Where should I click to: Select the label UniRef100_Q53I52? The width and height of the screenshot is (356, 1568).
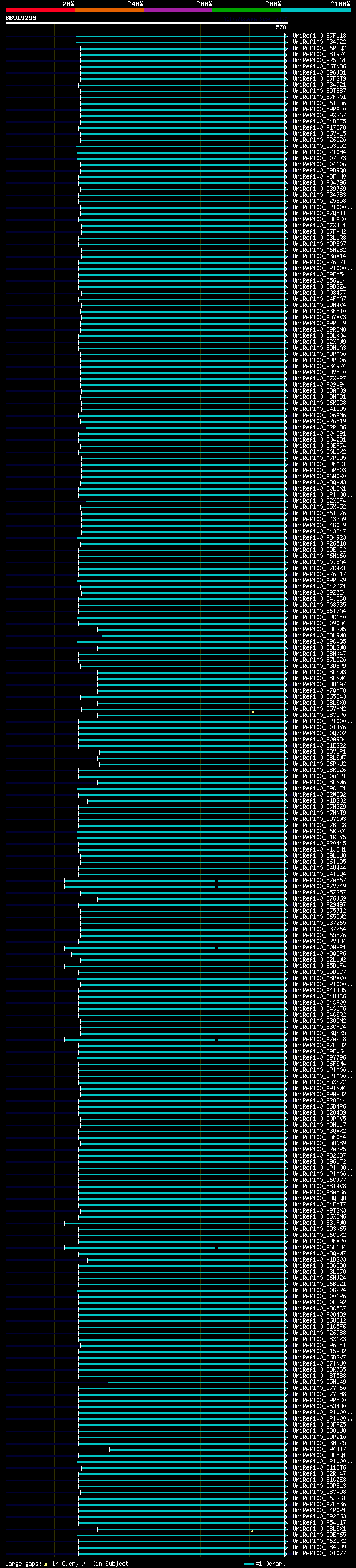[319, 146]
